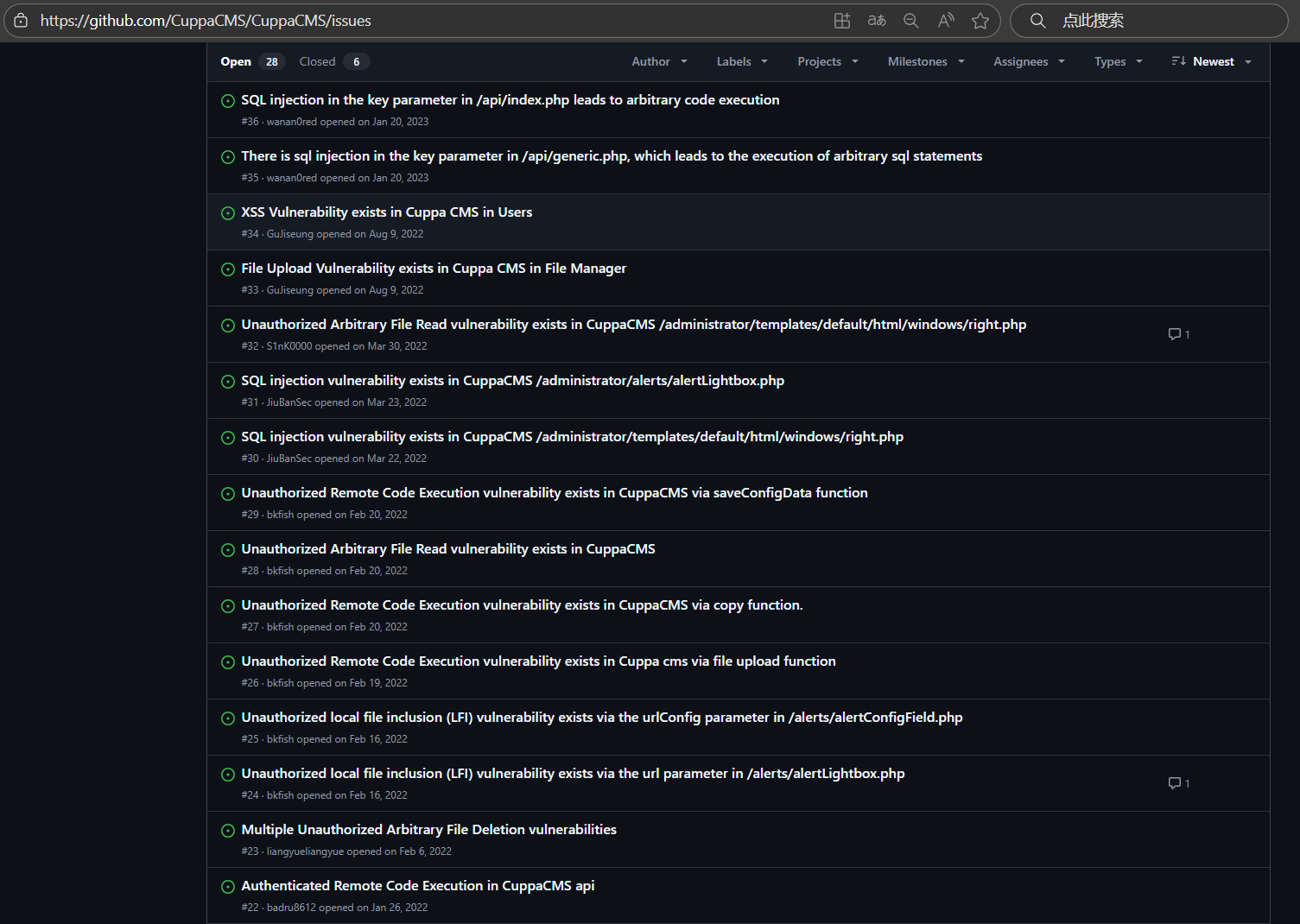Expand the Author filter dropdown
1300x924 pixels.
coord(659,61)
